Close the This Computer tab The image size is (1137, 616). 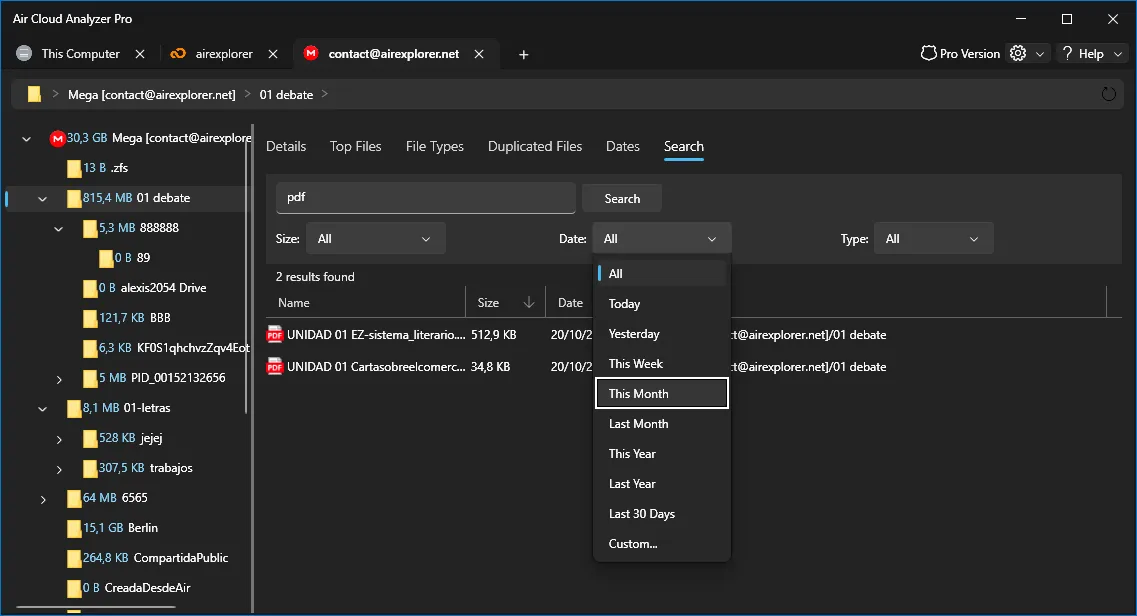tap(140, 54)
